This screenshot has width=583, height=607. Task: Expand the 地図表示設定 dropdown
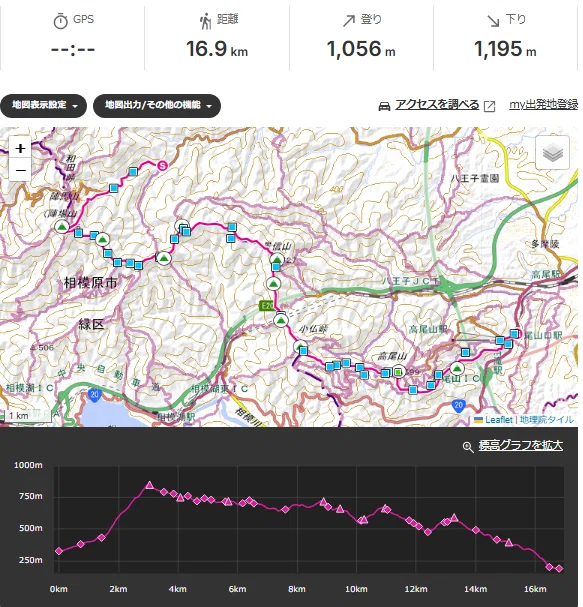pos(43,105)
